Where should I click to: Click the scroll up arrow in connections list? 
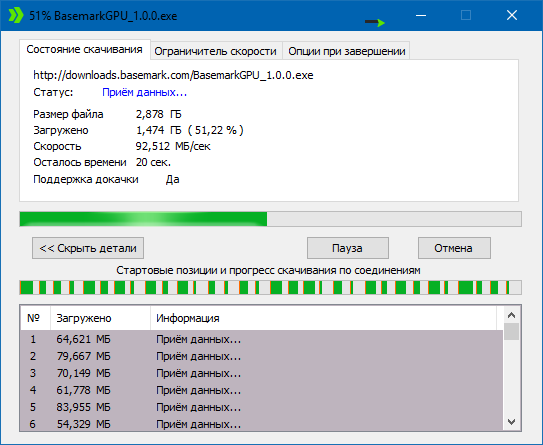click(x=511, y=315)
